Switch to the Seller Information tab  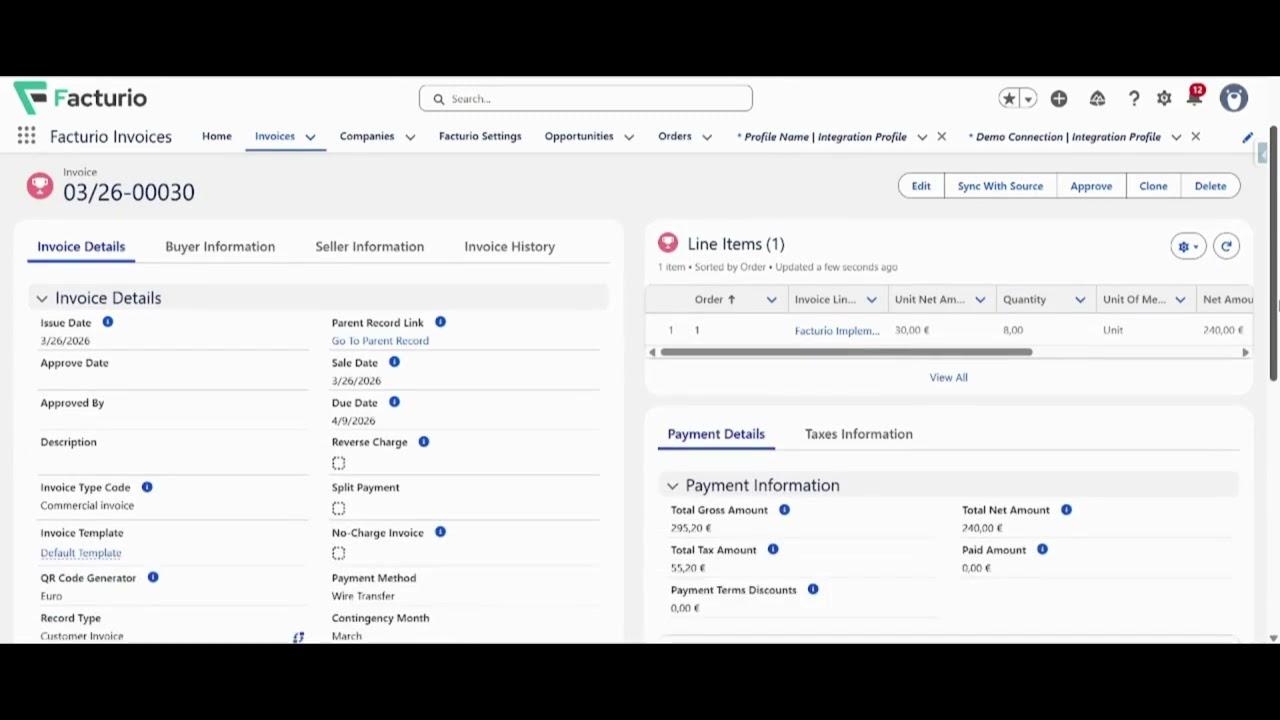tap(369, 246)
